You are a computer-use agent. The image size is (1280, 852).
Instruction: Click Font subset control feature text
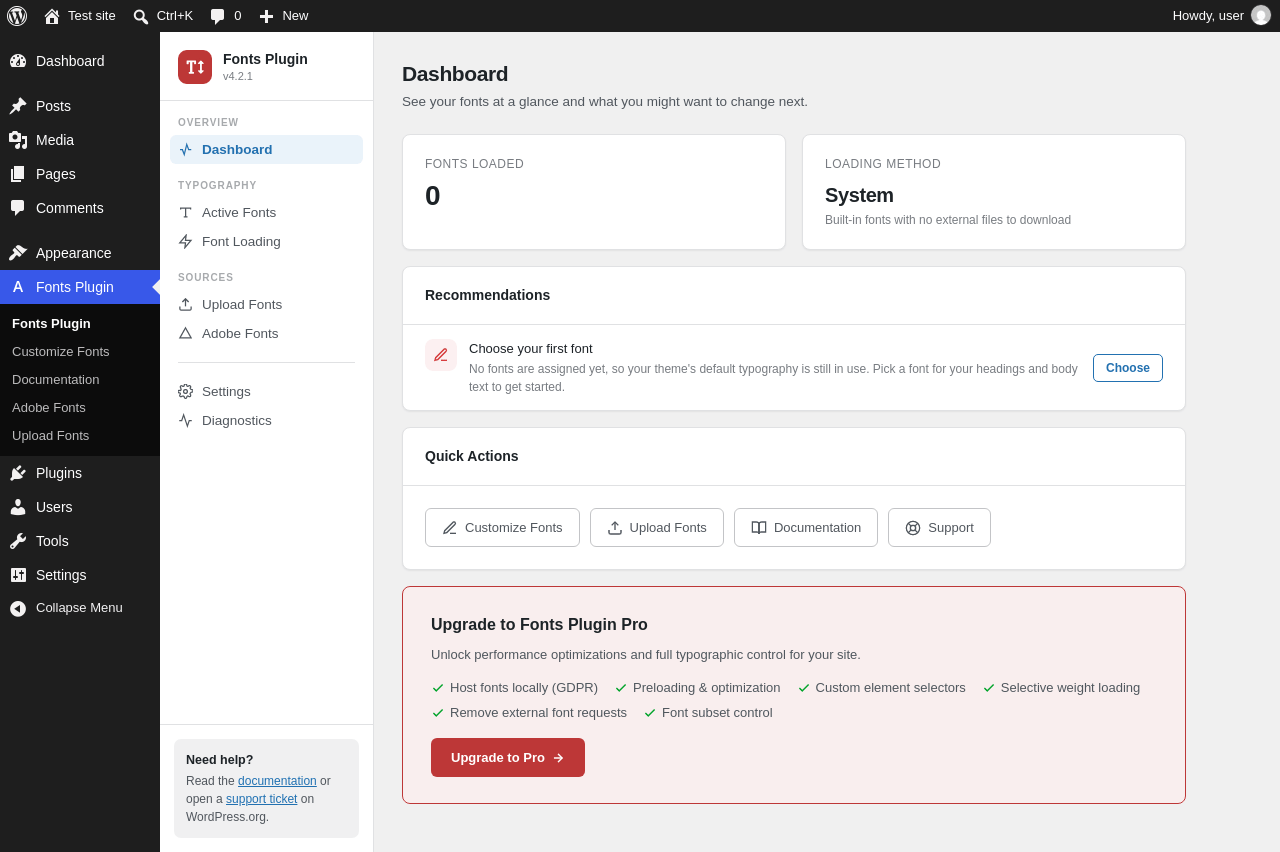tap(717, 713)
